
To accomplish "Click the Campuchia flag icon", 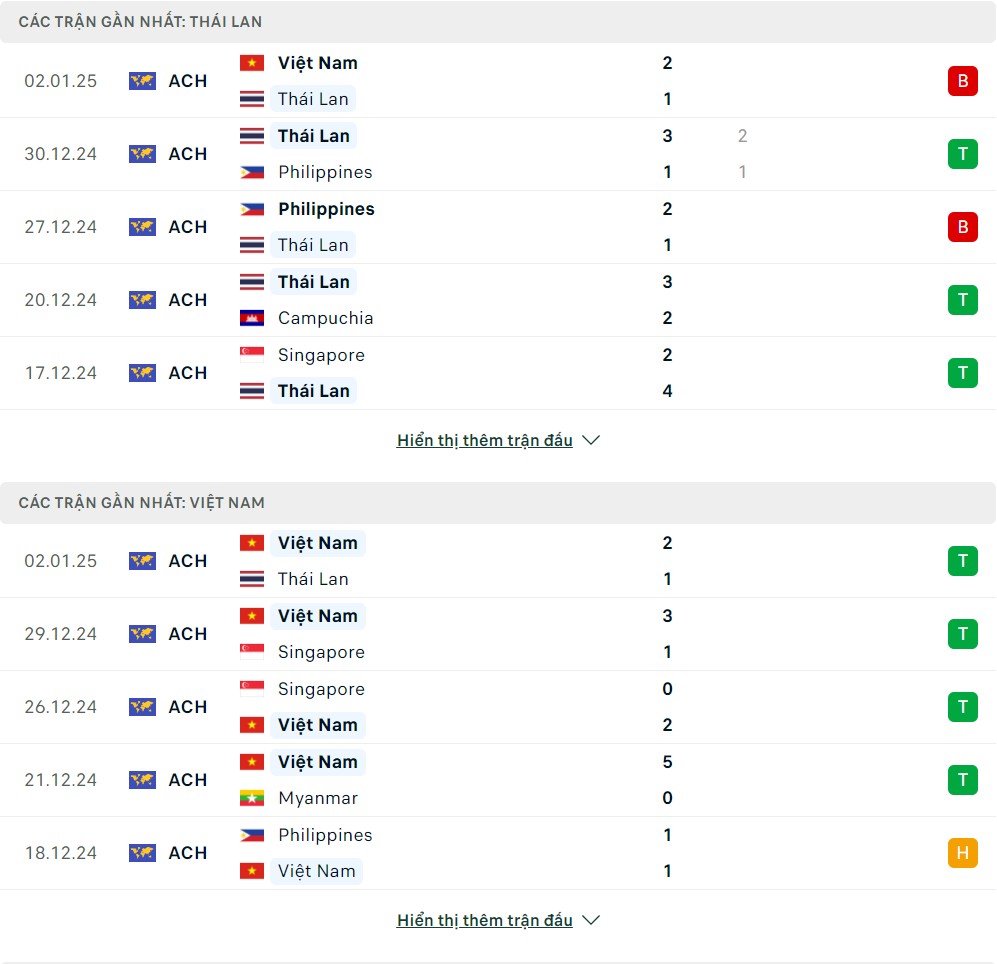I will pos(252,318).
